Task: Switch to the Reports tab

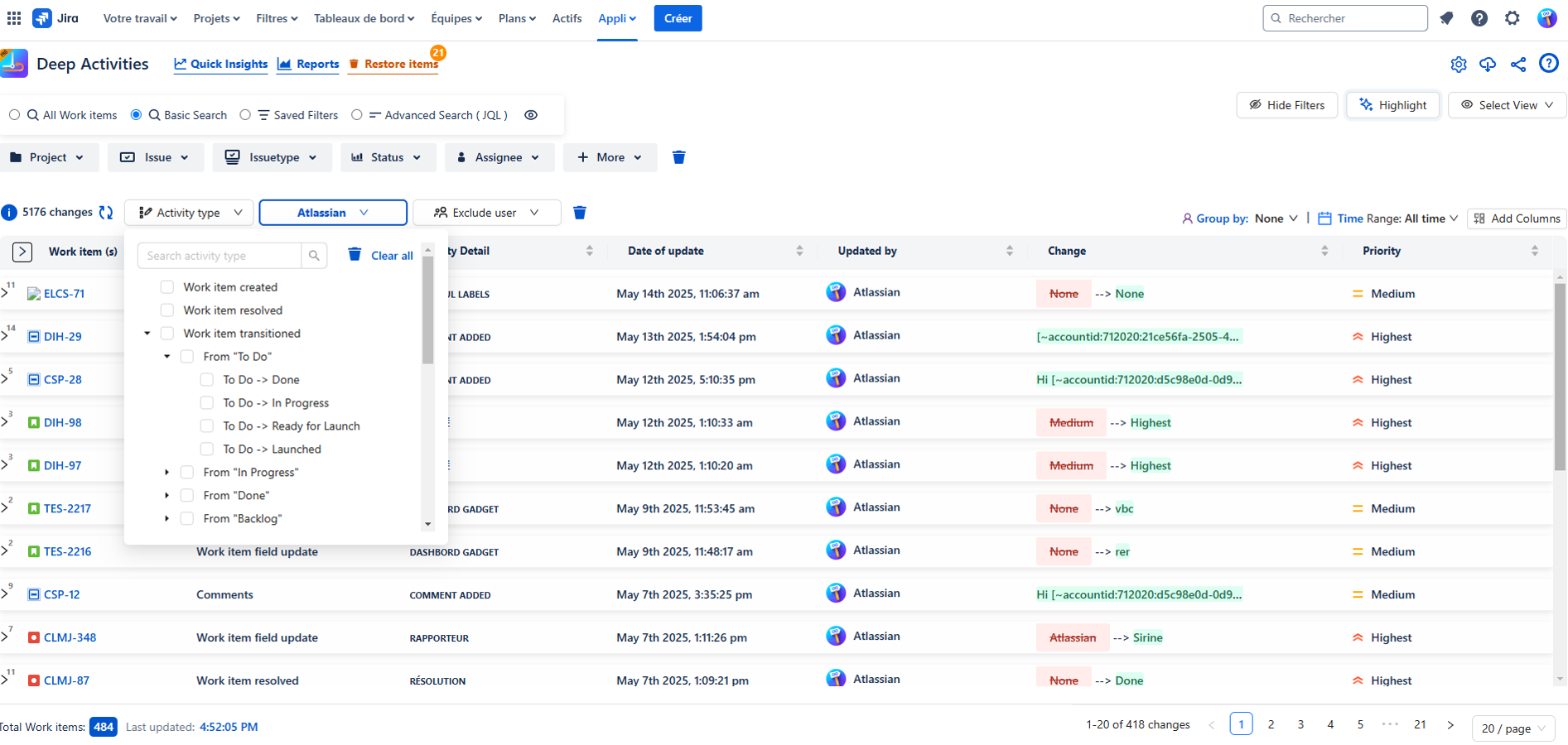Action: (x=308, y=64)
